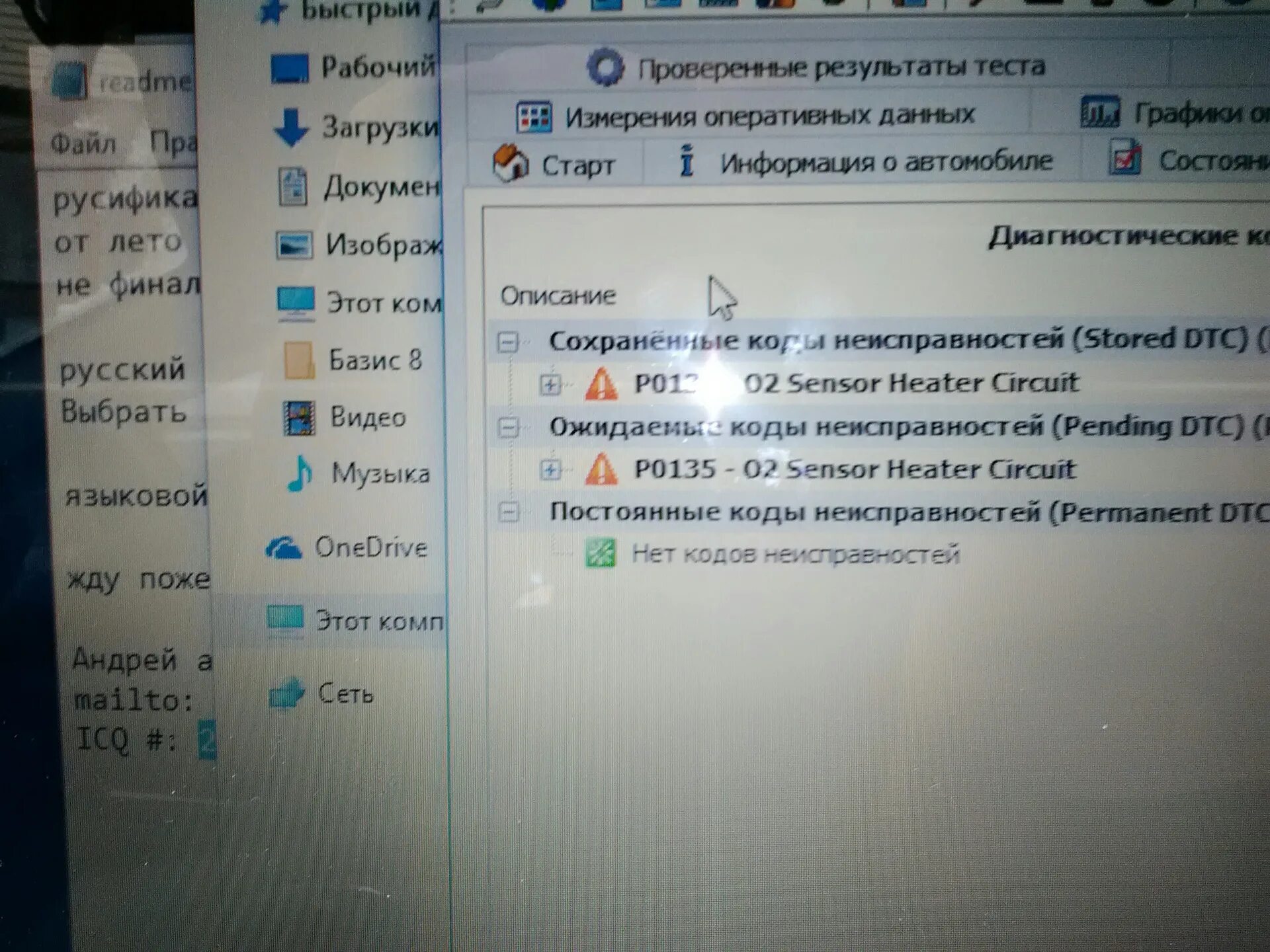1270x952 pixels.
Task: Open the Проверенные результаты теста tab
Action: [x=840, y=67]
